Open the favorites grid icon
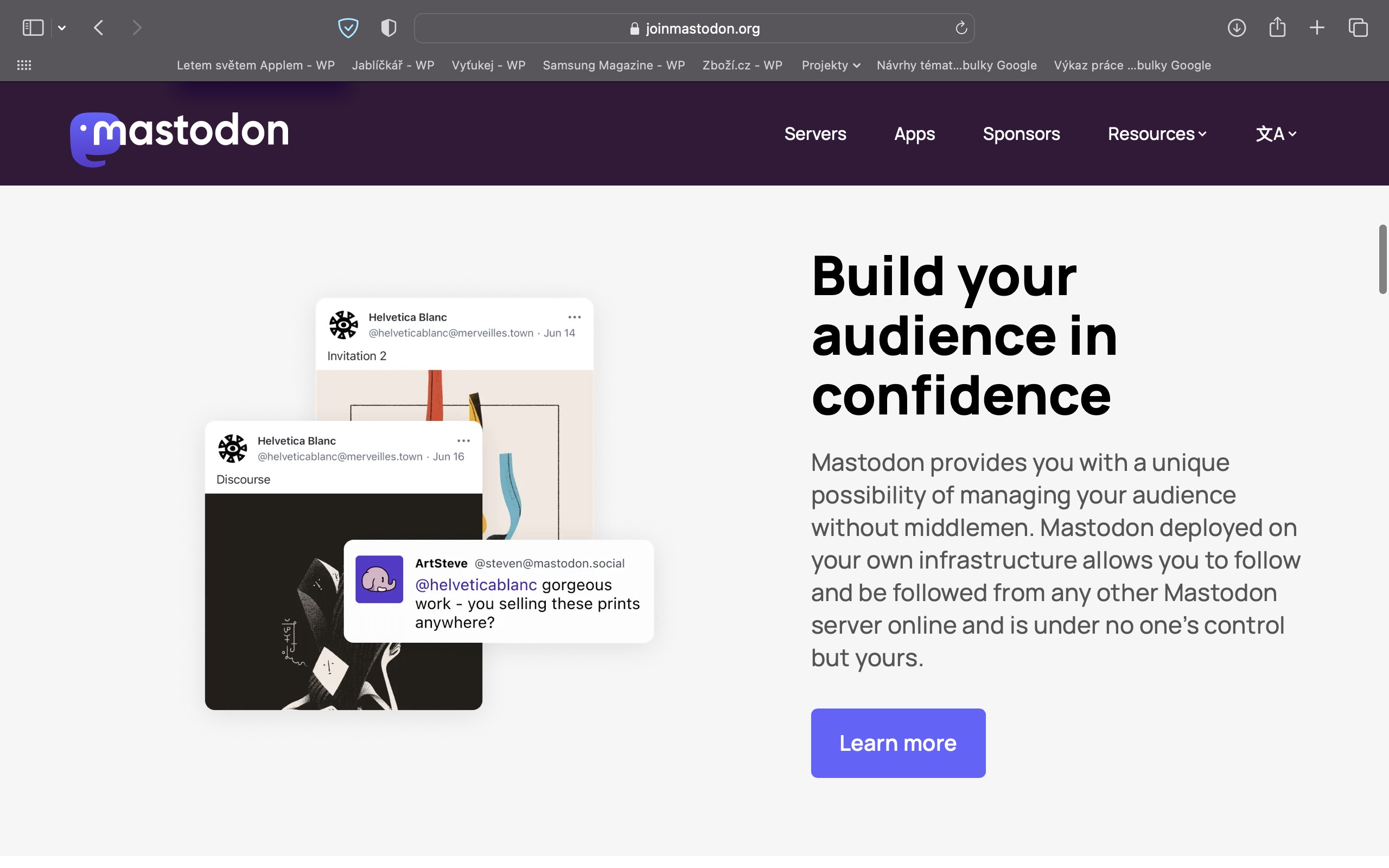 point(24,66)
